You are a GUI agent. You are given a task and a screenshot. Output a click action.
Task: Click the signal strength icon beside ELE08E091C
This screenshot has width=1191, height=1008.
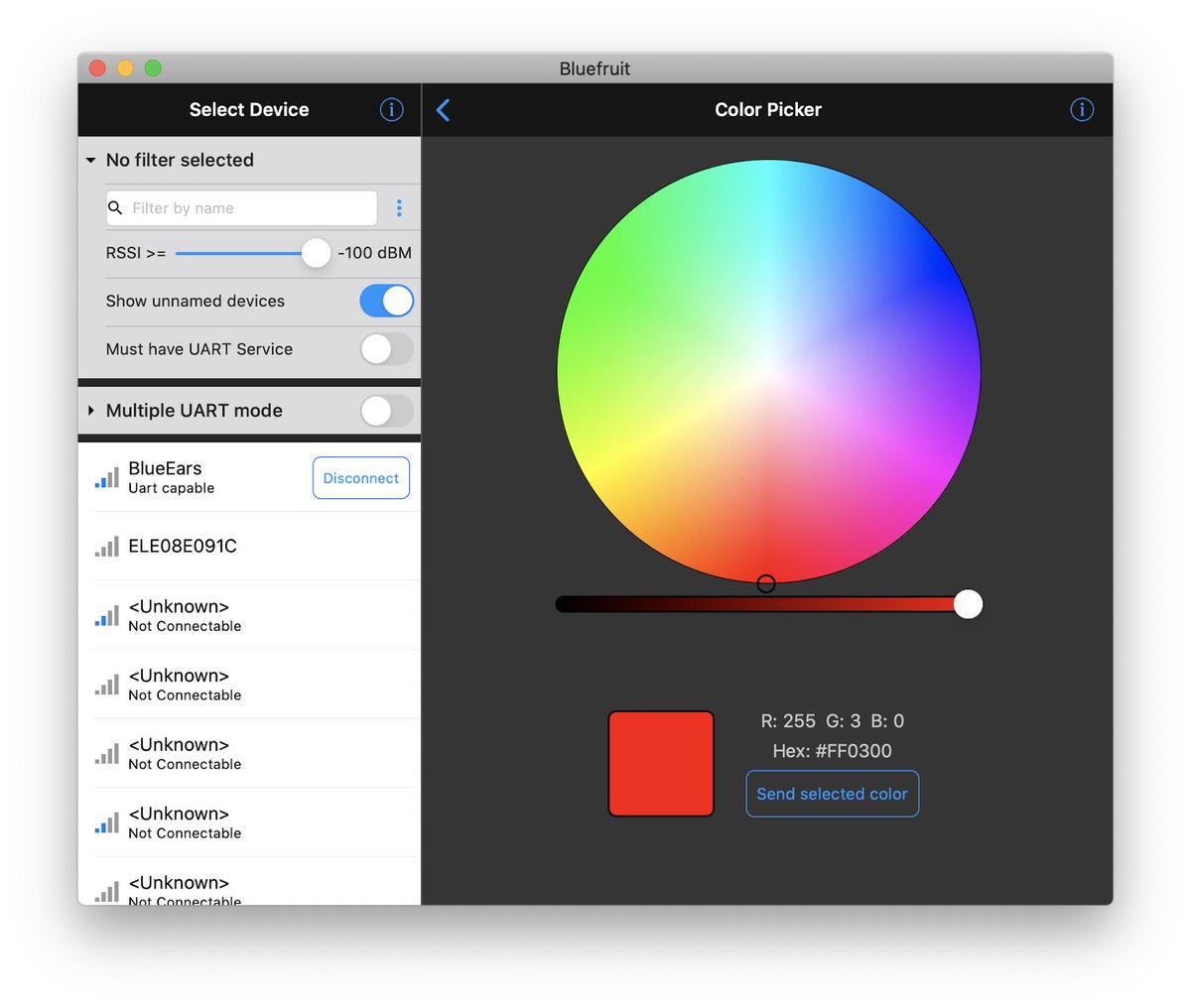point(106,547)
